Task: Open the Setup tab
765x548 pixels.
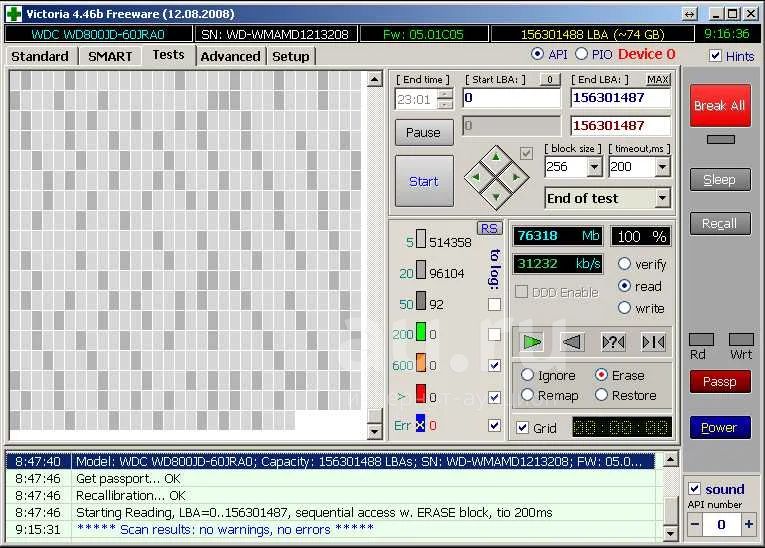Action: pyautogui.click(x=291, y=57)
